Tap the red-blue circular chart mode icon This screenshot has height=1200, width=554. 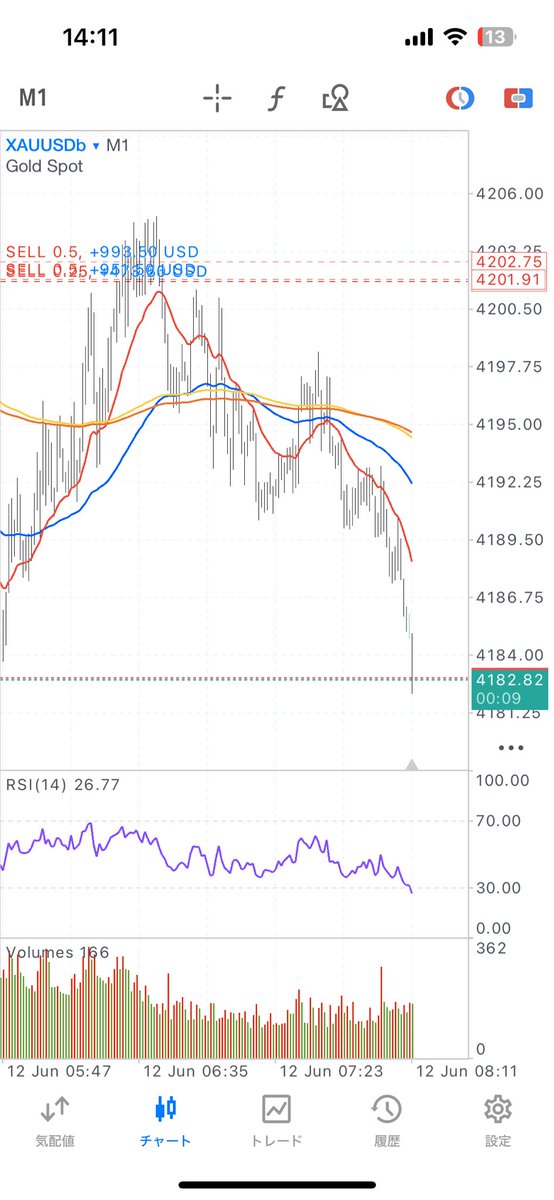click(459, 98)
